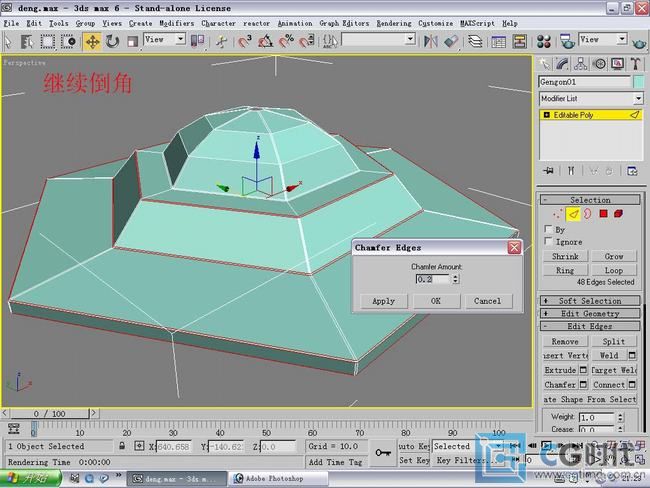Select Border sub-object level
Viewport: 650px width, 488px height.
(x=588, y=214)
